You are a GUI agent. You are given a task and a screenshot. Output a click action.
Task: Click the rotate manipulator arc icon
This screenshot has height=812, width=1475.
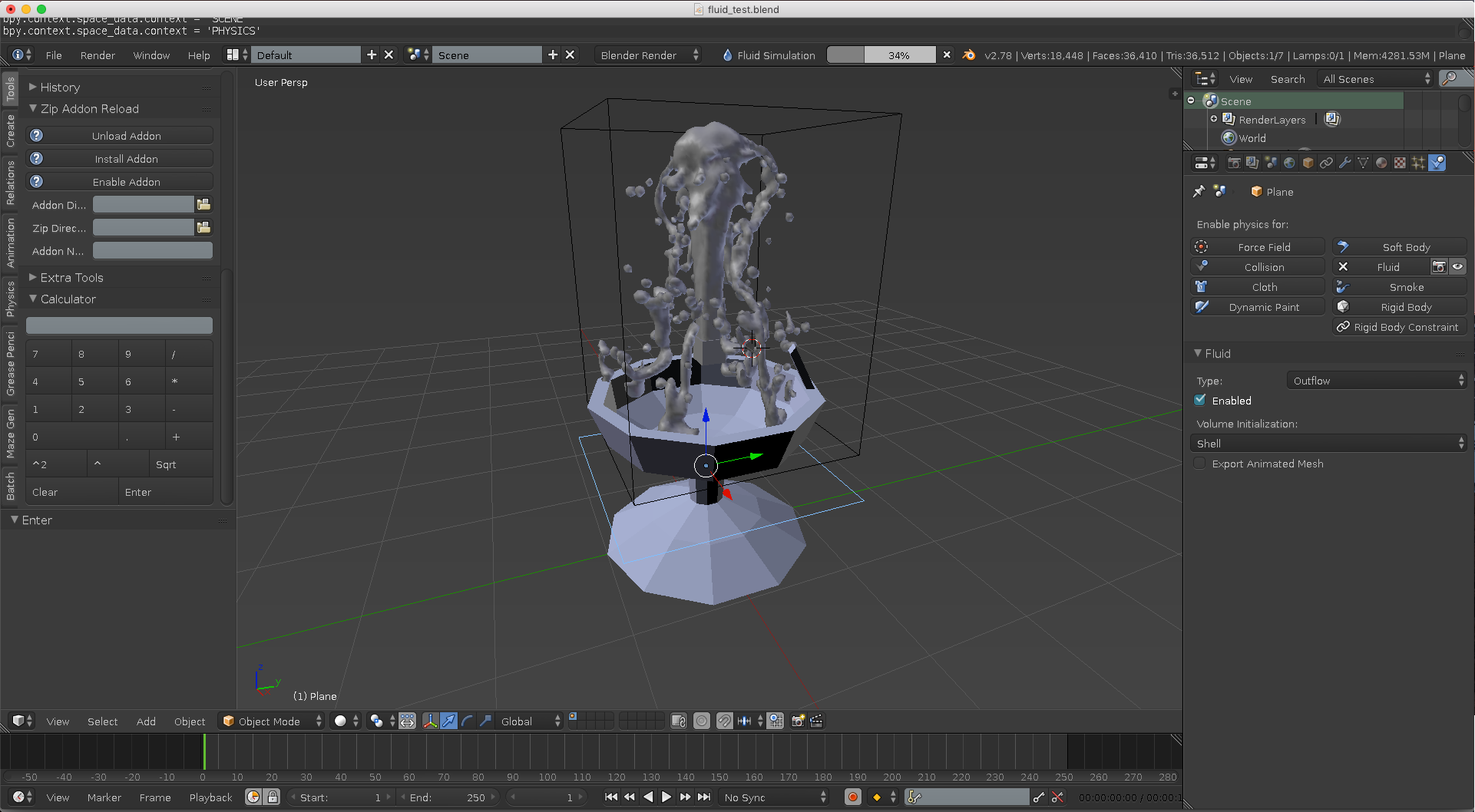click(467, 721)
